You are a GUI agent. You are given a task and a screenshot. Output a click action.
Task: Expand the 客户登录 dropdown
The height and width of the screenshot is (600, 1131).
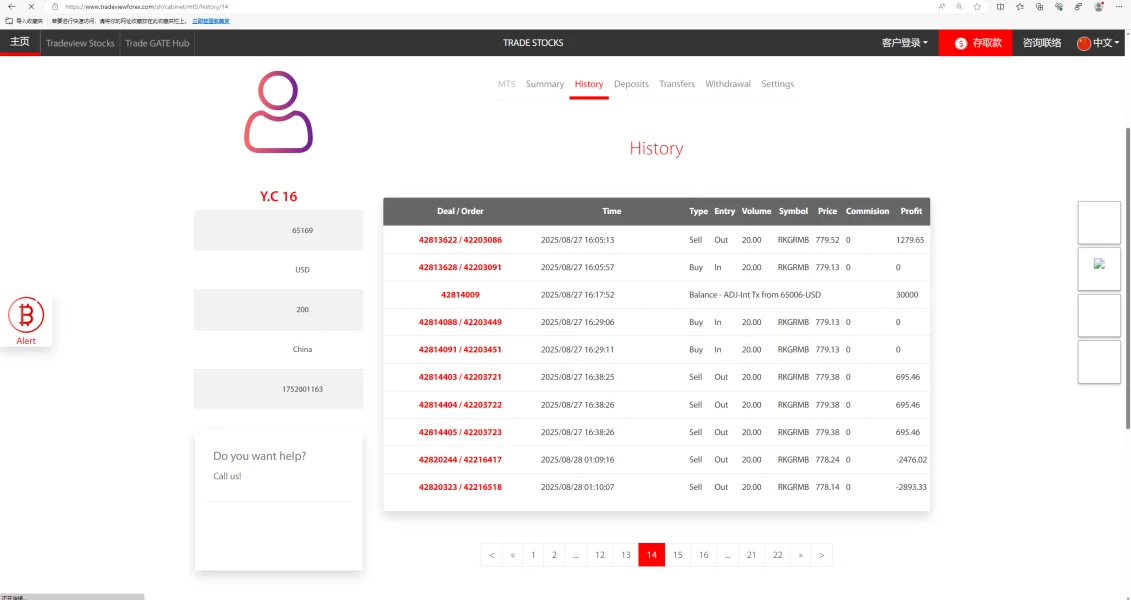pos(905,43)
